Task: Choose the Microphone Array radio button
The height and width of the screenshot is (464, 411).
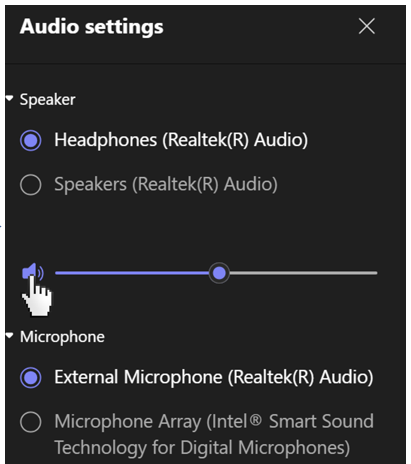Action: tap(31, 422)
